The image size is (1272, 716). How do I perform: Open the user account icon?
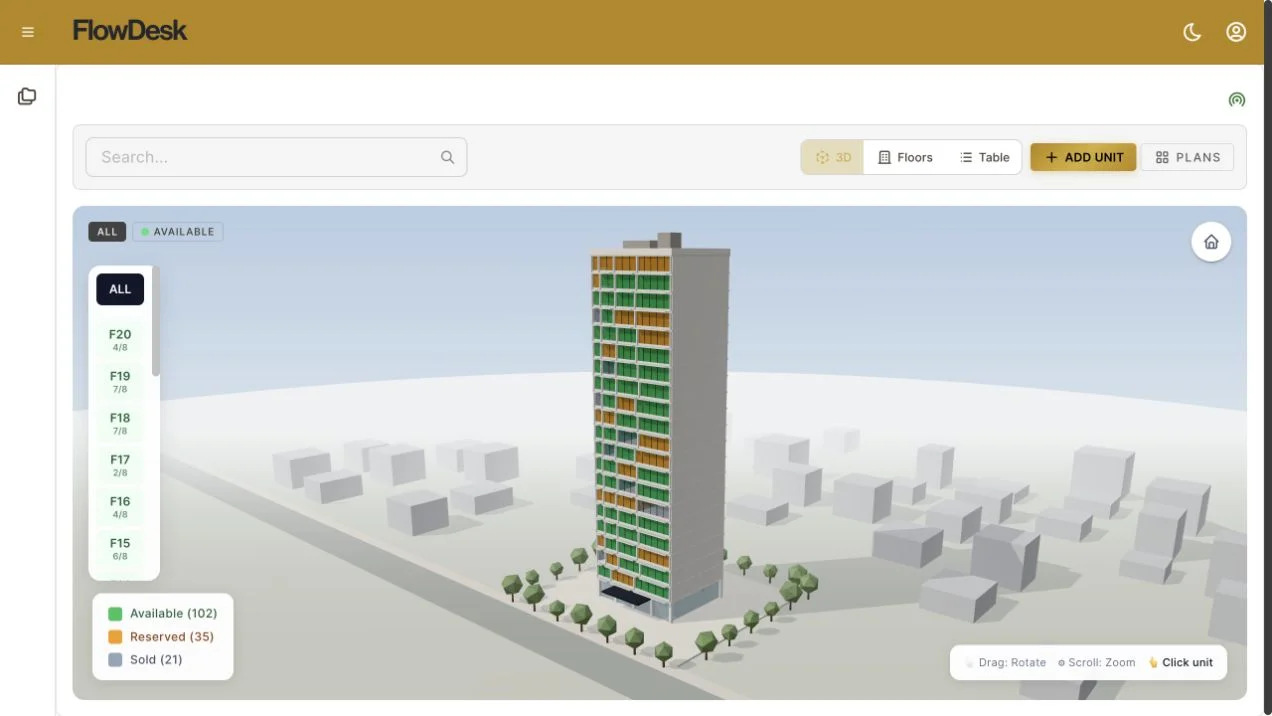(1236, 32)
